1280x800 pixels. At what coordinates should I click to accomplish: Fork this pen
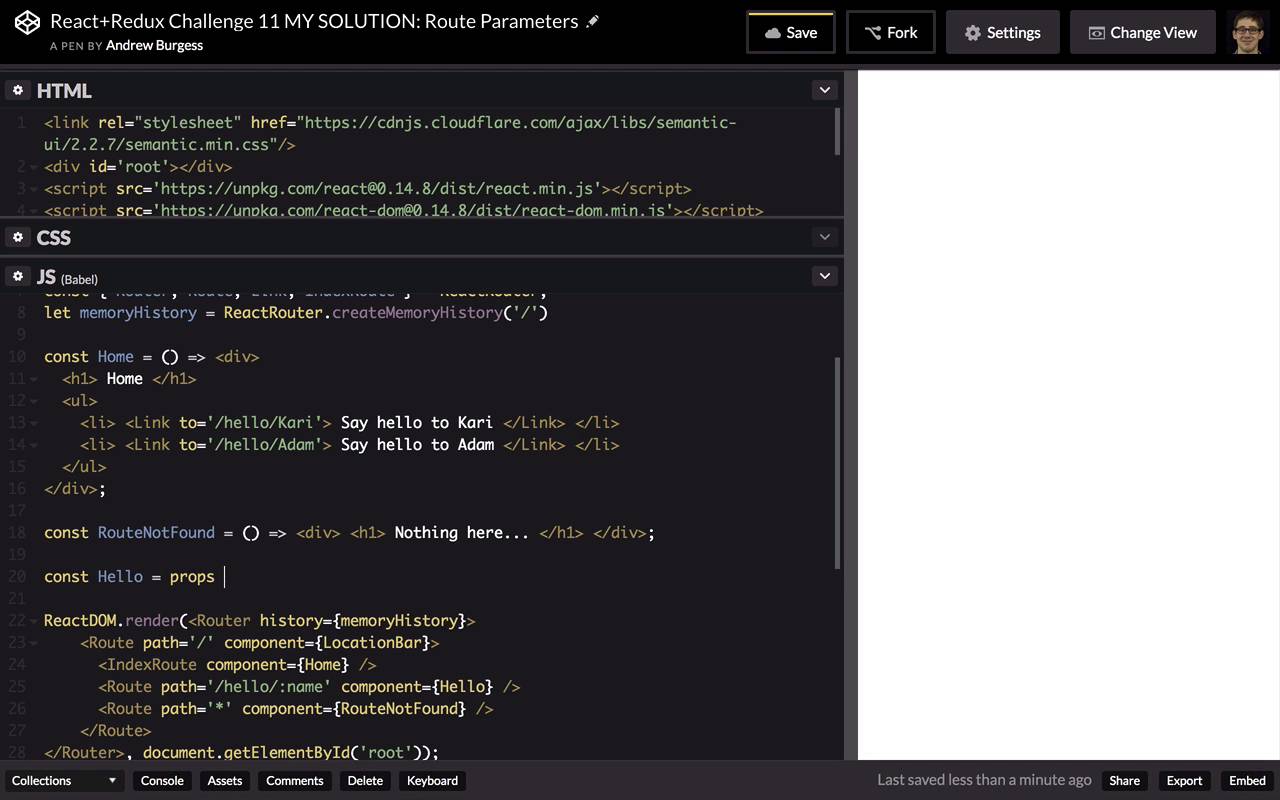click(x=891, y=32)
